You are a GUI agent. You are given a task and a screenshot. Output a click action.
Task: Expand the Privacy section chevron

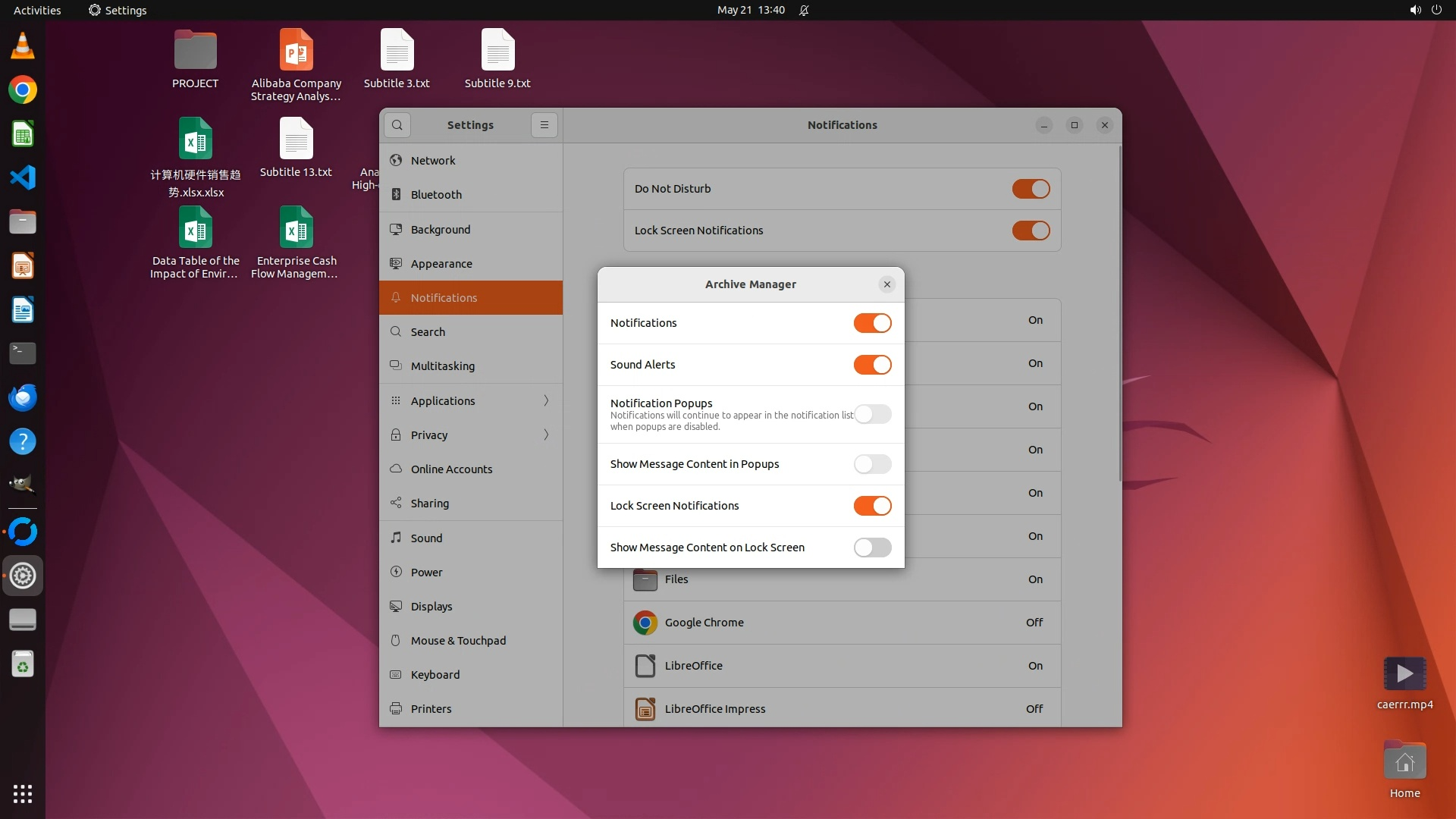point(546,435)
